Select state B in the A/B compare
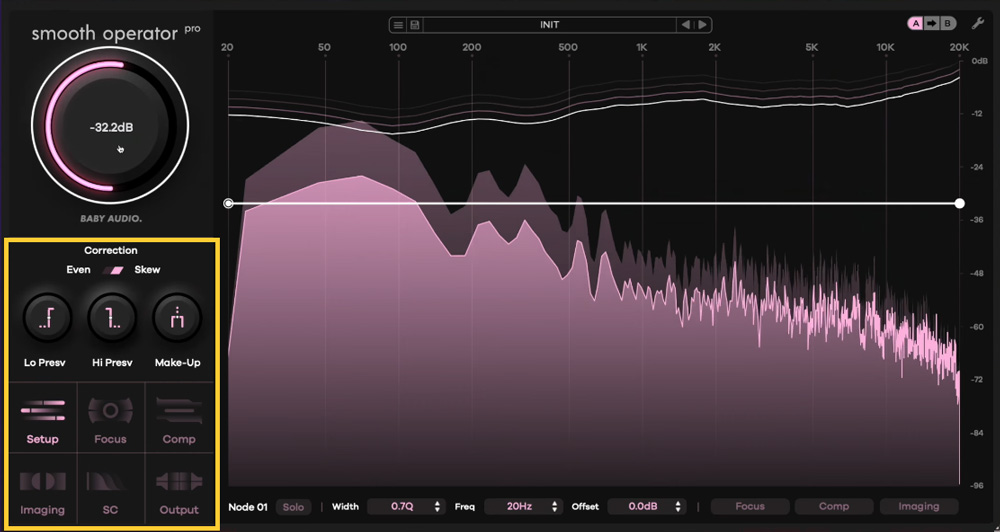The image size is (1000, 532). [948, 24]
